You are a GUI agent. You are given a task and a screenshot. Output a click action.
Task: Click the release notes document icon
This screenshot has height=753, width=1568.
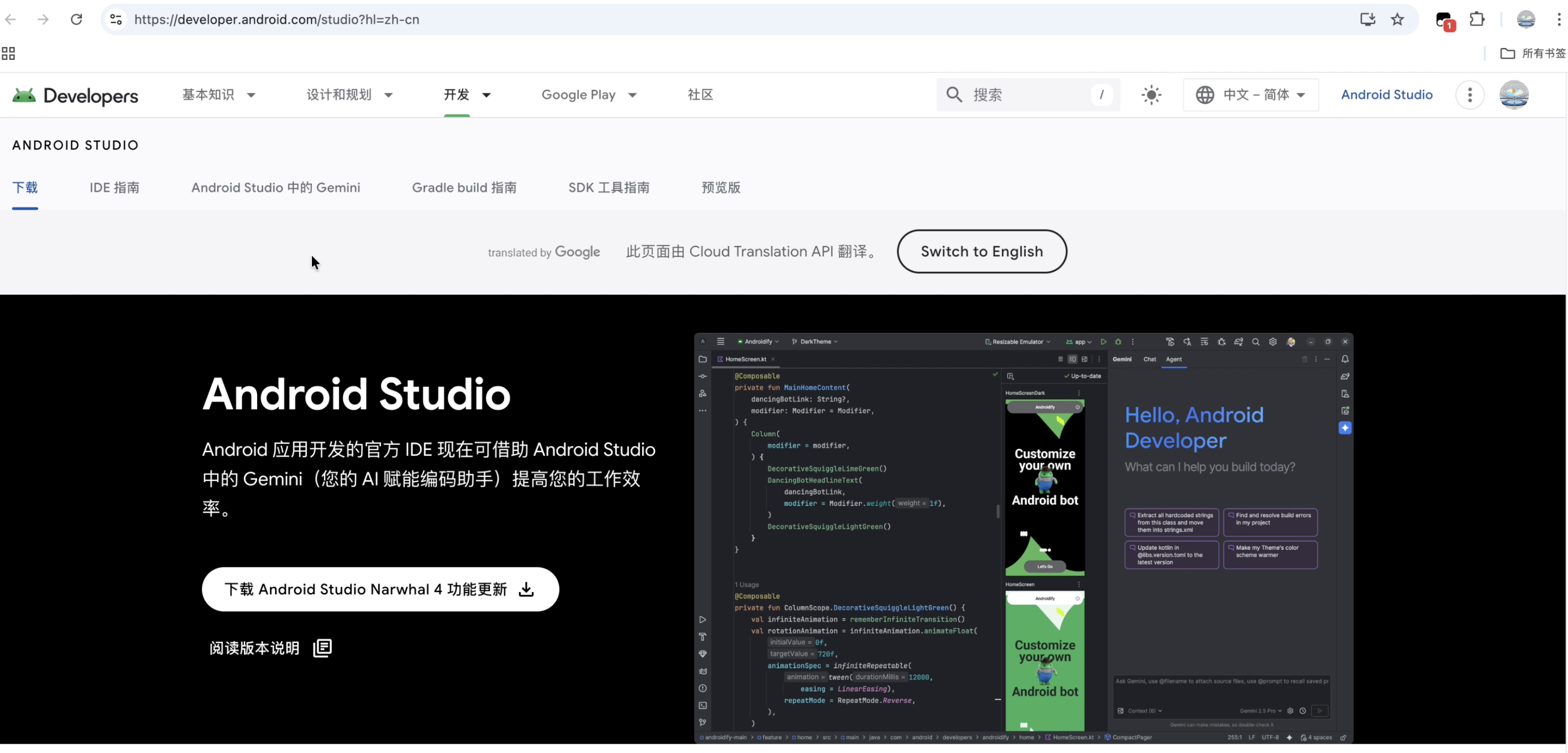[x=322, y=648]
